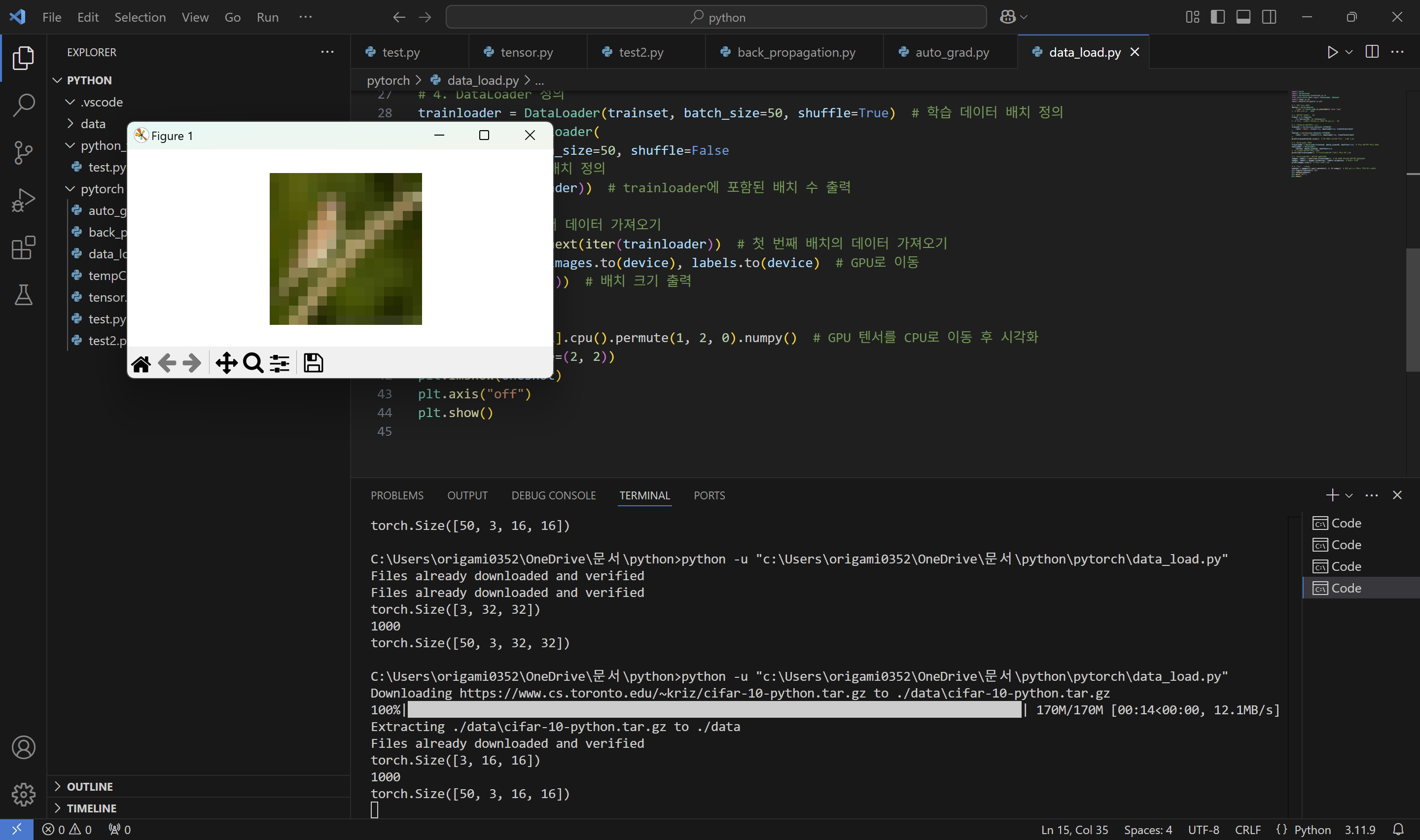Open the Selection menu
The width and height of the screenshot is (1420, 840).
coord(140,17)
